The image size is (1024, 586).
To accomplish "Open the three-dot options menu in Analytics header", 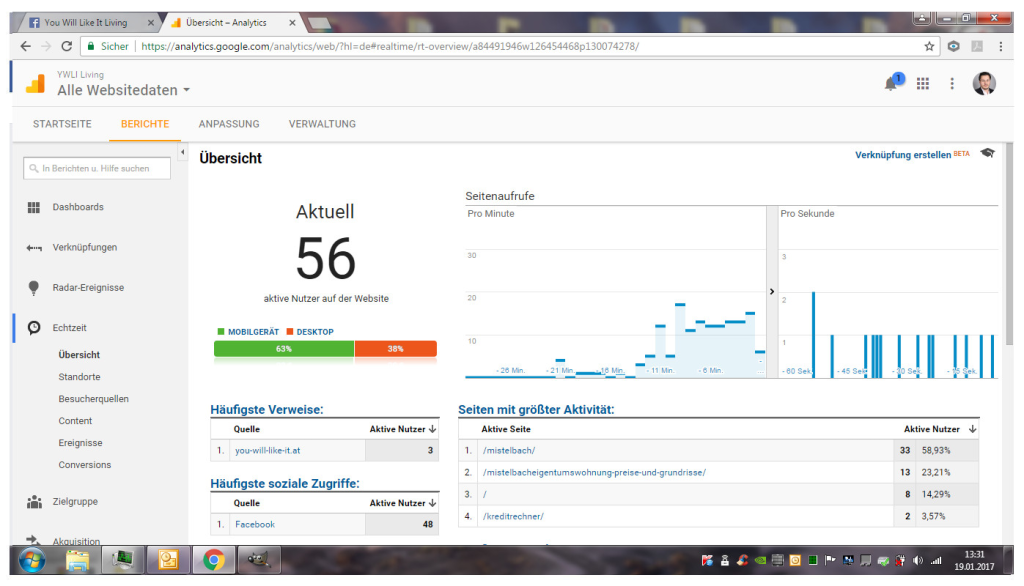I will [952, 84].
